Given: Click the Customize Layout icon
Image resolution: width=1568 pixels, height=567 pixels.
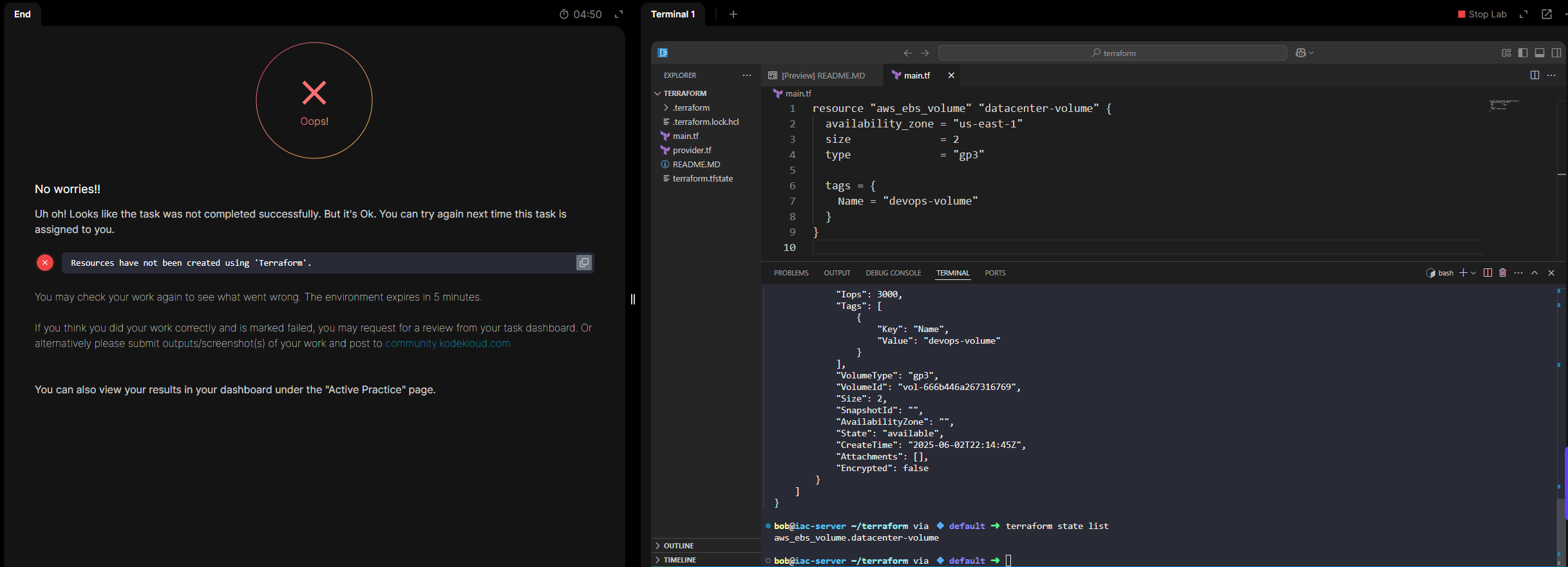Looking at the screenshot, I should point(1506,53).
